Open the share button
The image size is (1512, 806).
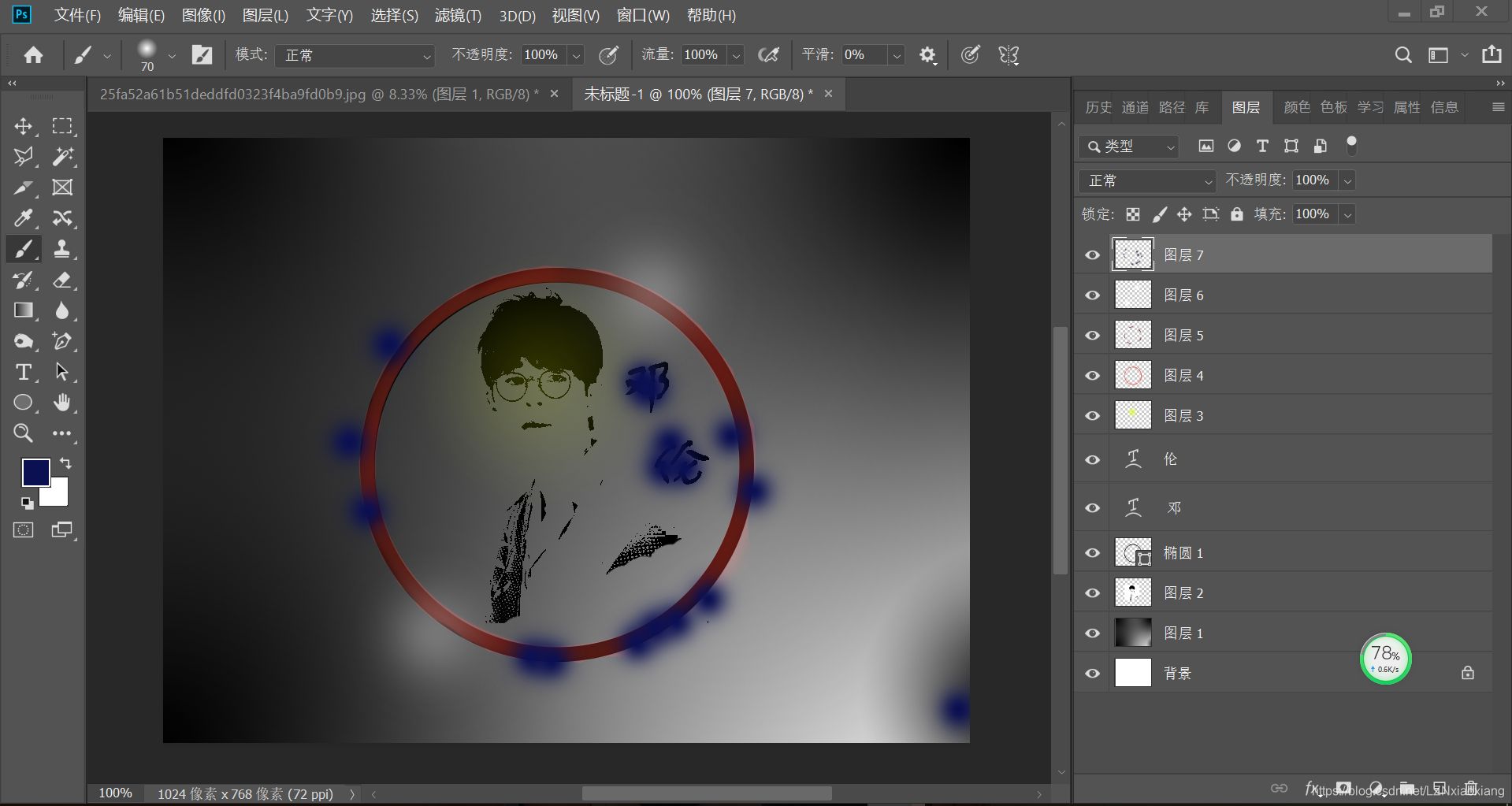[x=1492, y=54]
